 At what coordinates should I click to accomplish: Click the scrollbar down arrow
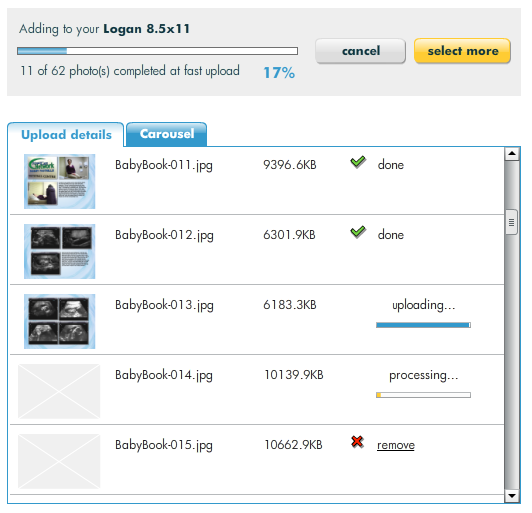point(512,496)
